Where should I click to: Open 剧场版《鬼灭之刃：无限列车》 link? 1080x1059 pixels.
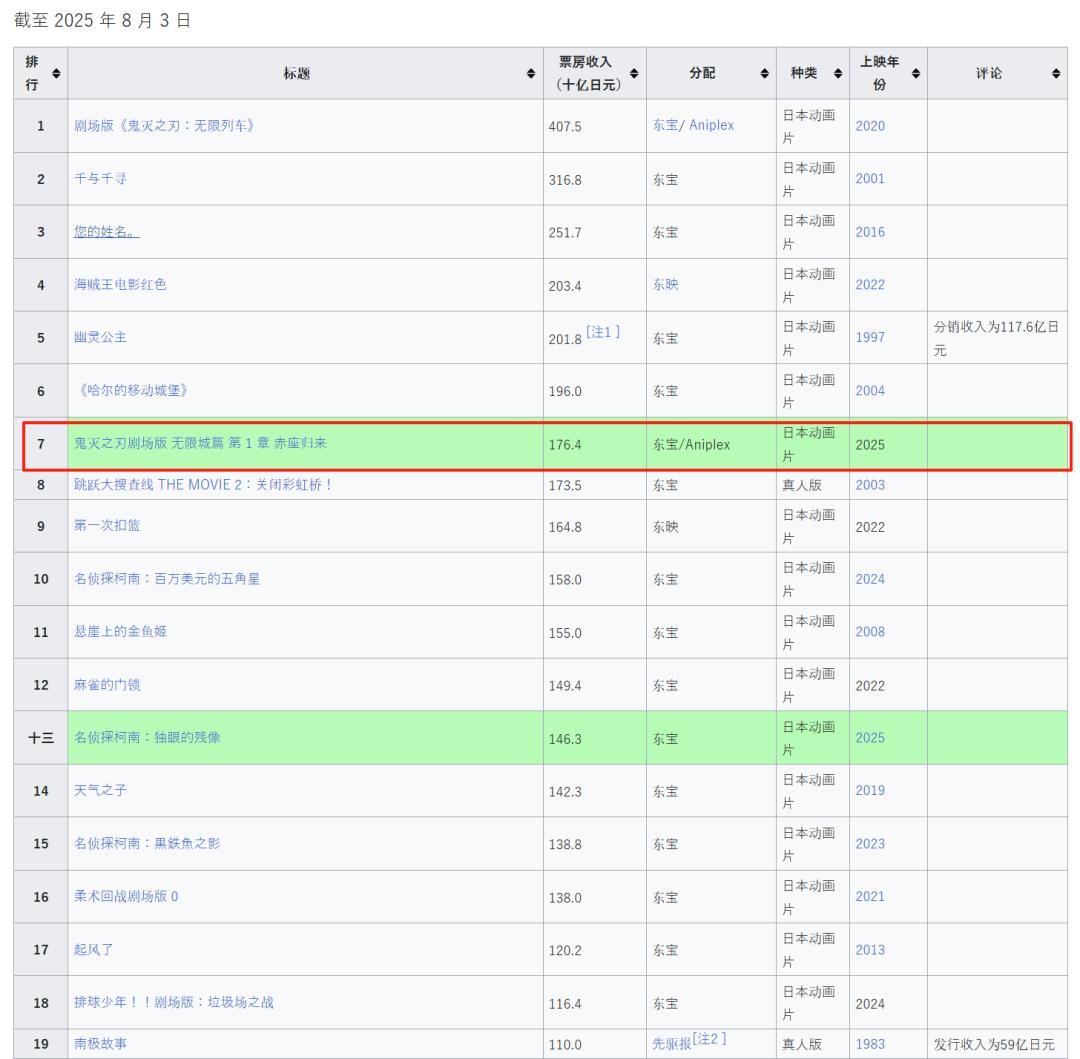[x=164, y=126]
